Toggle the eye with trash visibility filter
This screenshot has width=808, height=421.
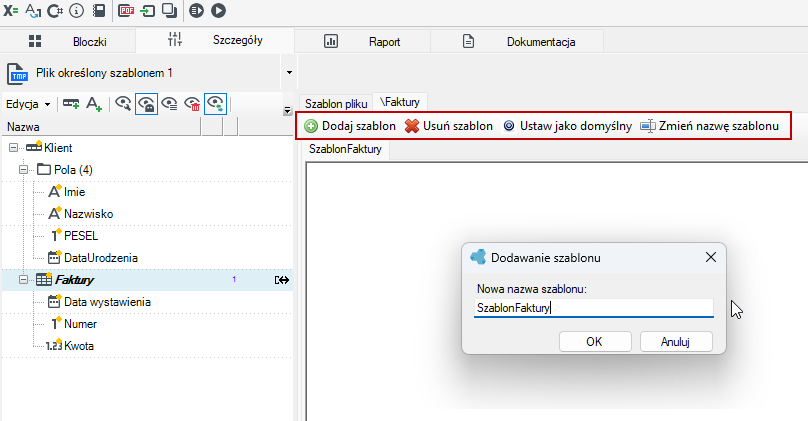(192, 104)
